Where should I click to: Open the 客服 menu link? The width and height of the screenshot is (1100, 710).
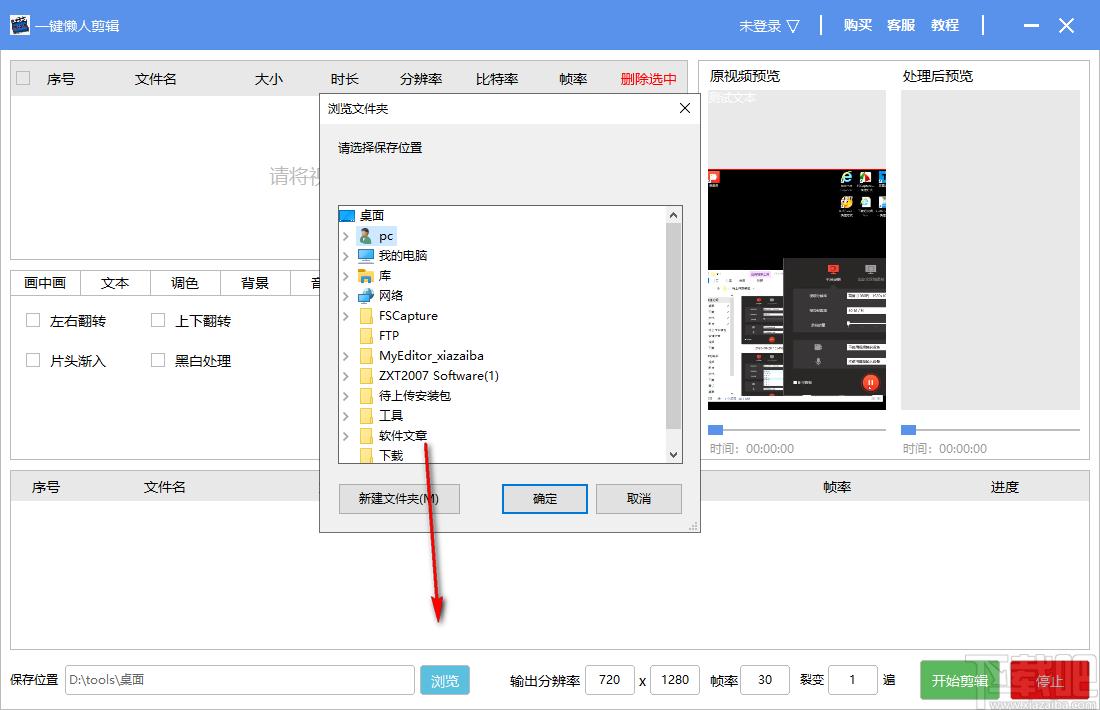901,25
